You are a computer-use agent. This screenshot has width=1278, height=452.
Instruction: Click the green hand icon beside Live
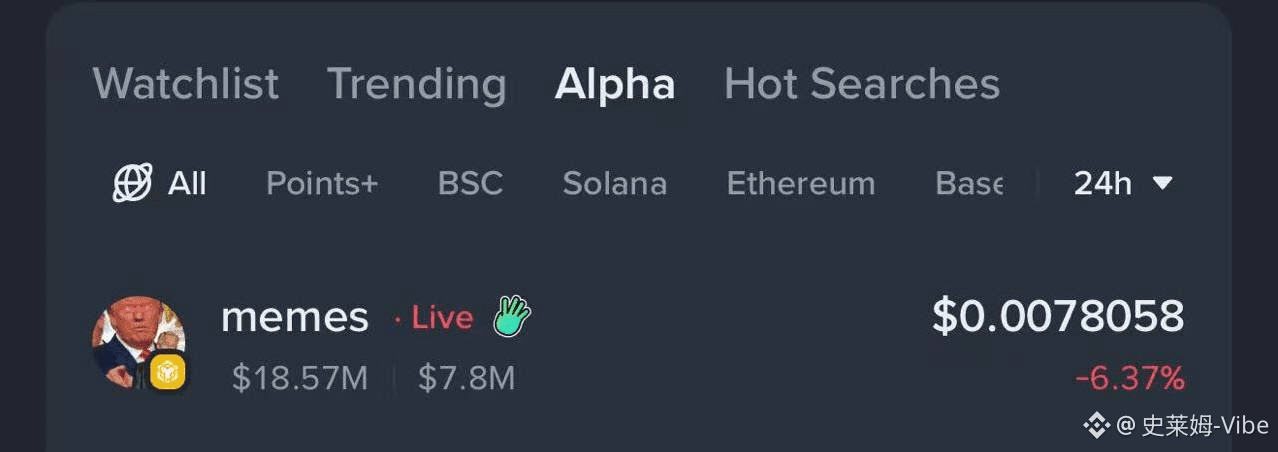coord(511,317)
